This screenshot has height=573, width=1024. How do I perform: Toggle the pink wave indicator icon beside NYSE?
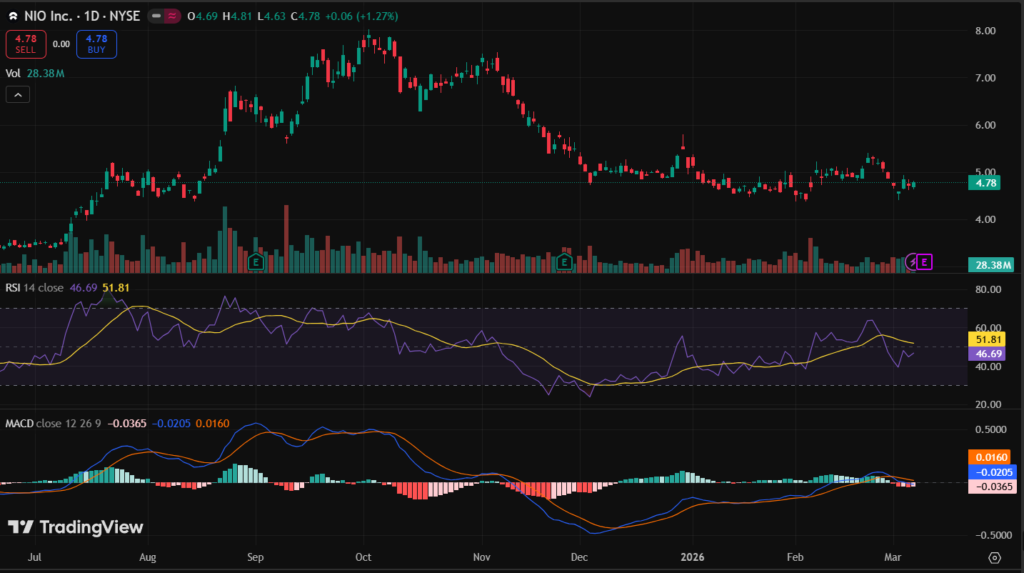click(174, 16)
